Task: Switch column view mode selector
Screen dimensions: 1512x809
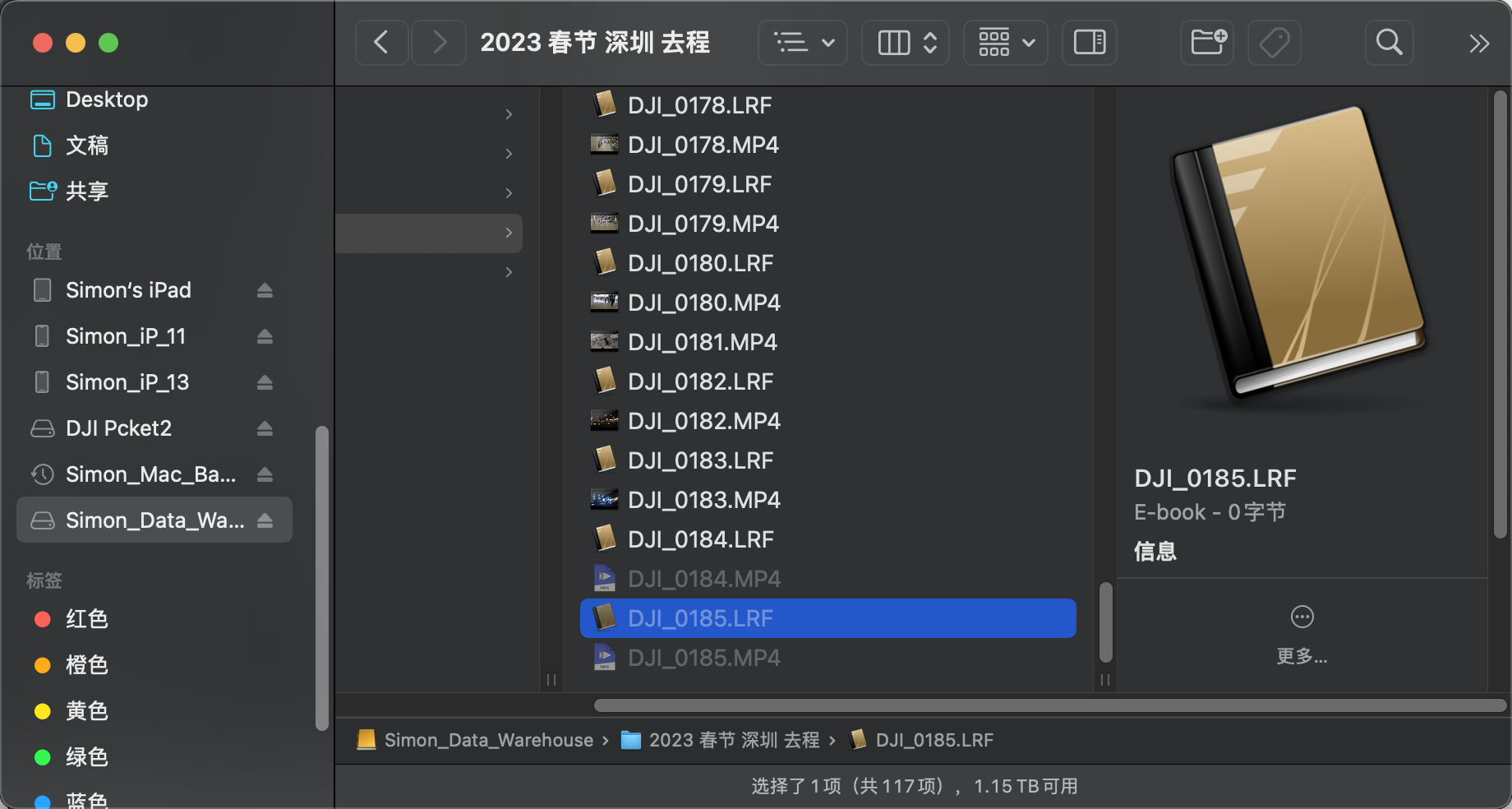Action: coord(906,43)
